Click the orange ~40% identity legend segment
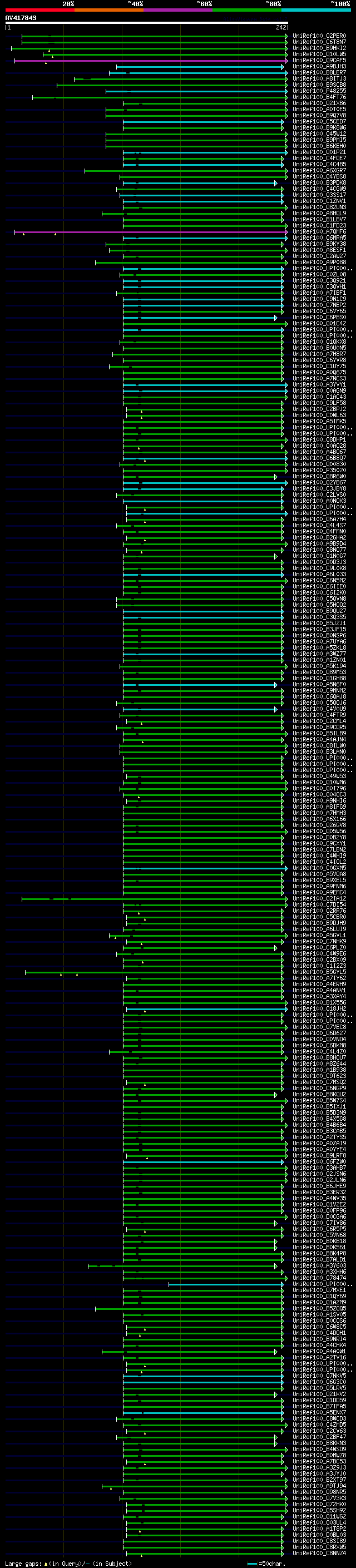This screenshot has width=356, height=1568. pos(109,11)
